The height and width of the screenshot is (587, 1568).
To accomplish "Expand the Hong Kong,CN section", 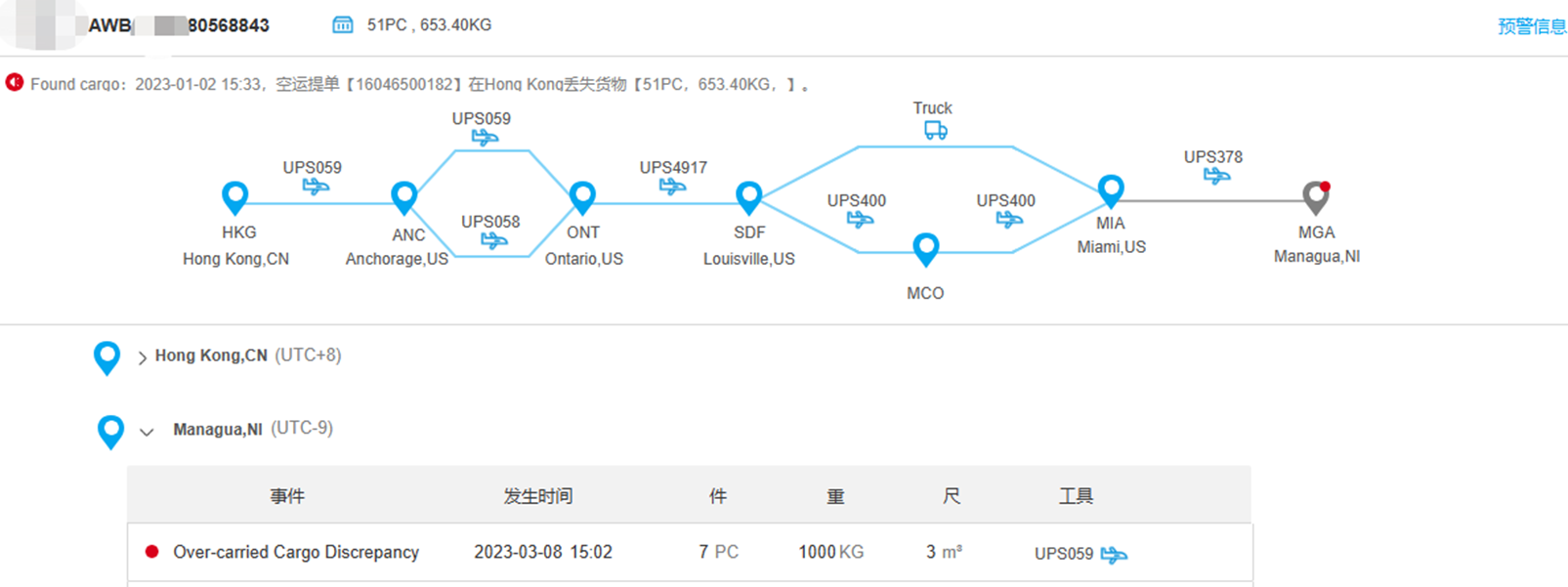I will click(x=143, y=357).
